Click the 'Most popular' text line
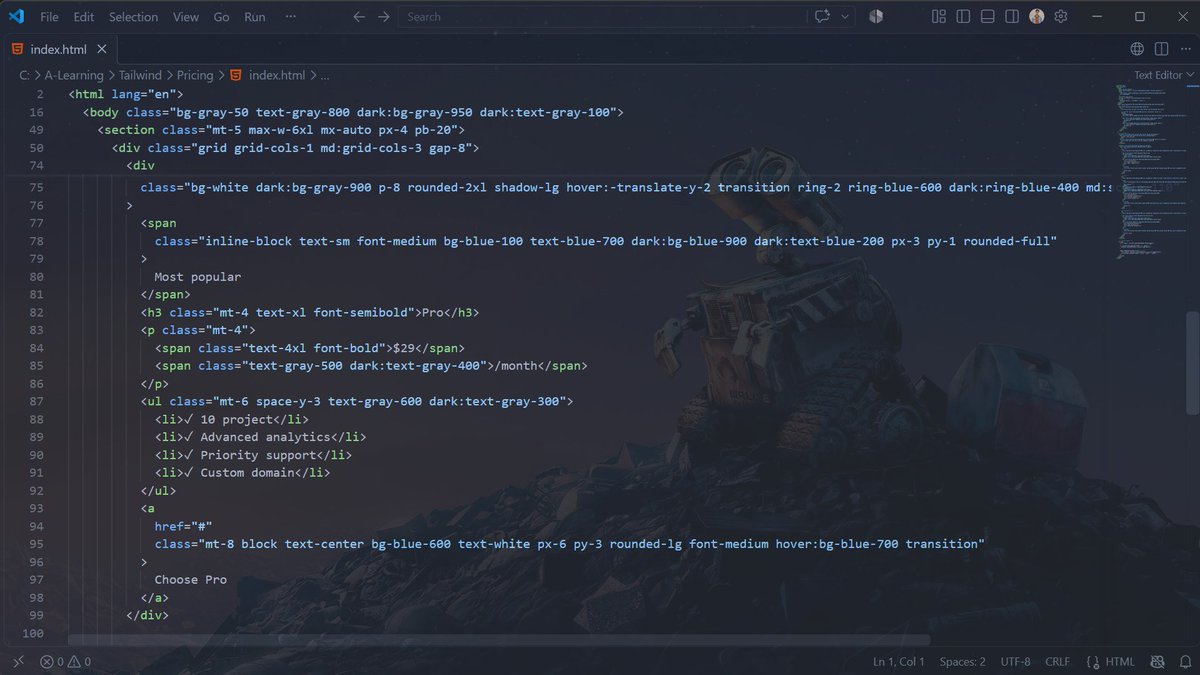Screen dimensions: 1200x675 tap(198, 276)
